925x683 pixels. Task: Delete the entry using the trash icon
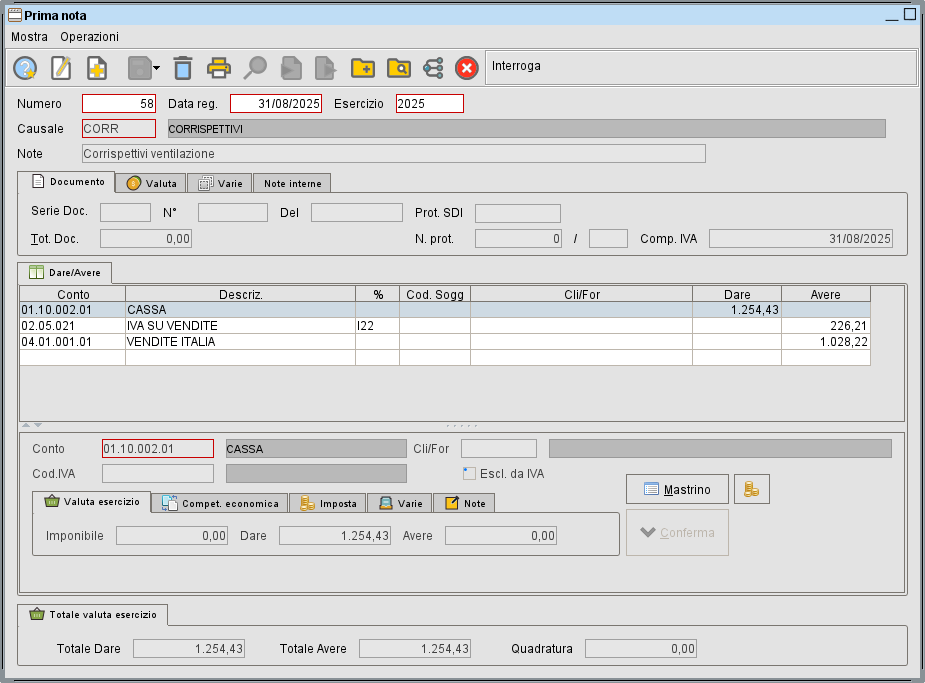[182, 68]
